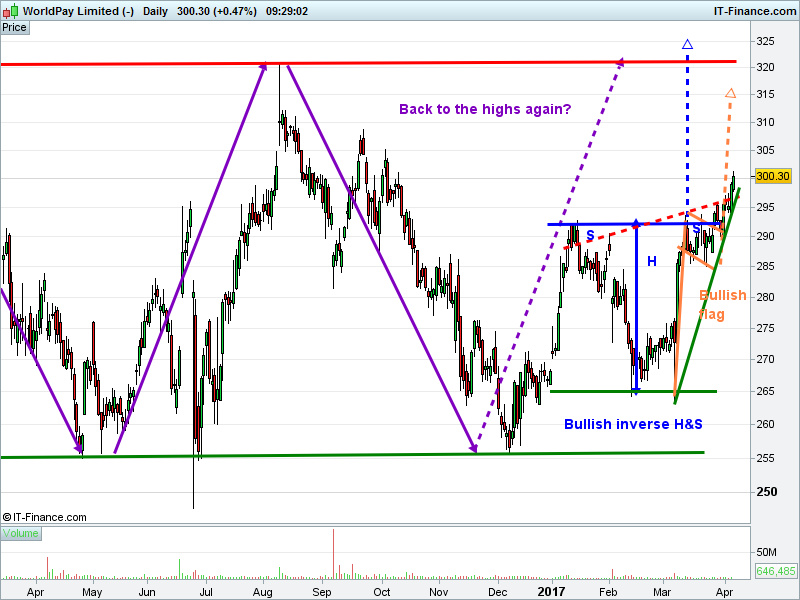Click the price change 300.30 (+0.47%) in the header
This screenshot has height=600, width=800.
217,11
